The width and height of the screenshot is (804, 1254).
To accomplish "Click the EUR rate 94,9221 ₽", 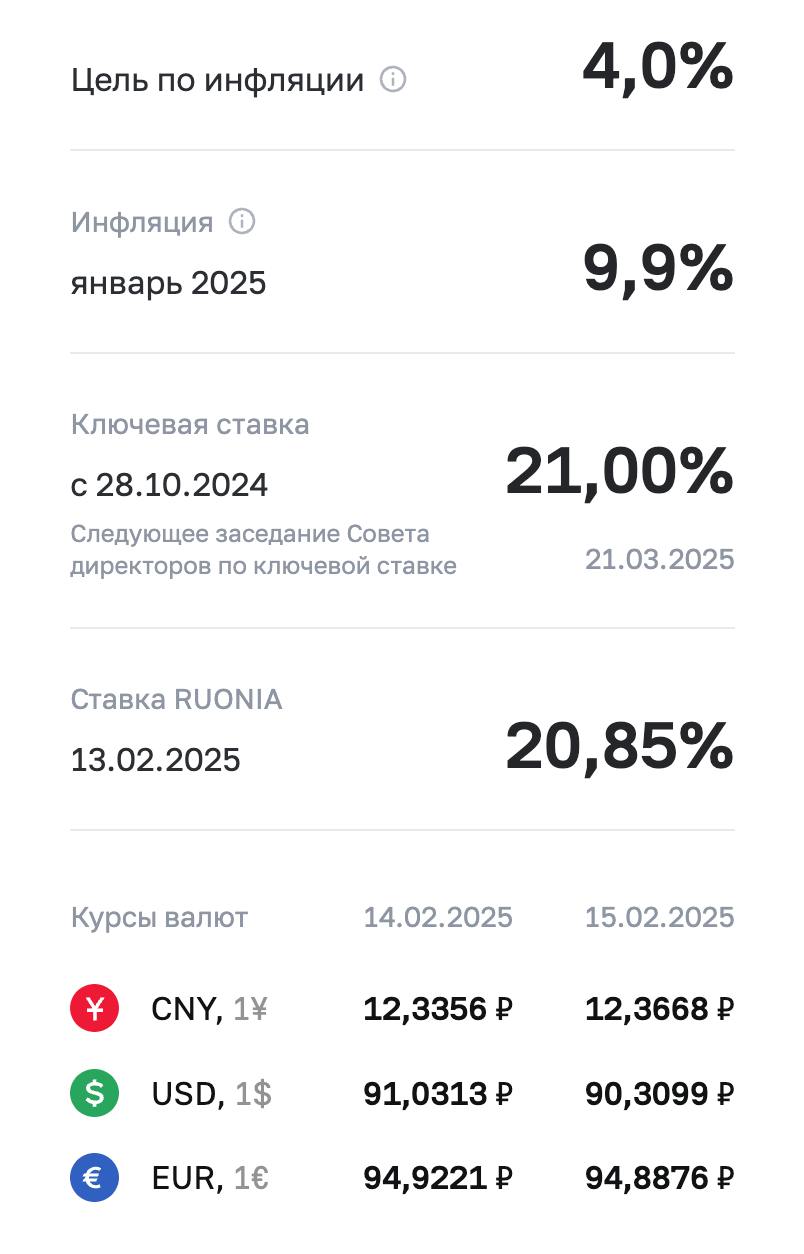I will point(438,1178).
